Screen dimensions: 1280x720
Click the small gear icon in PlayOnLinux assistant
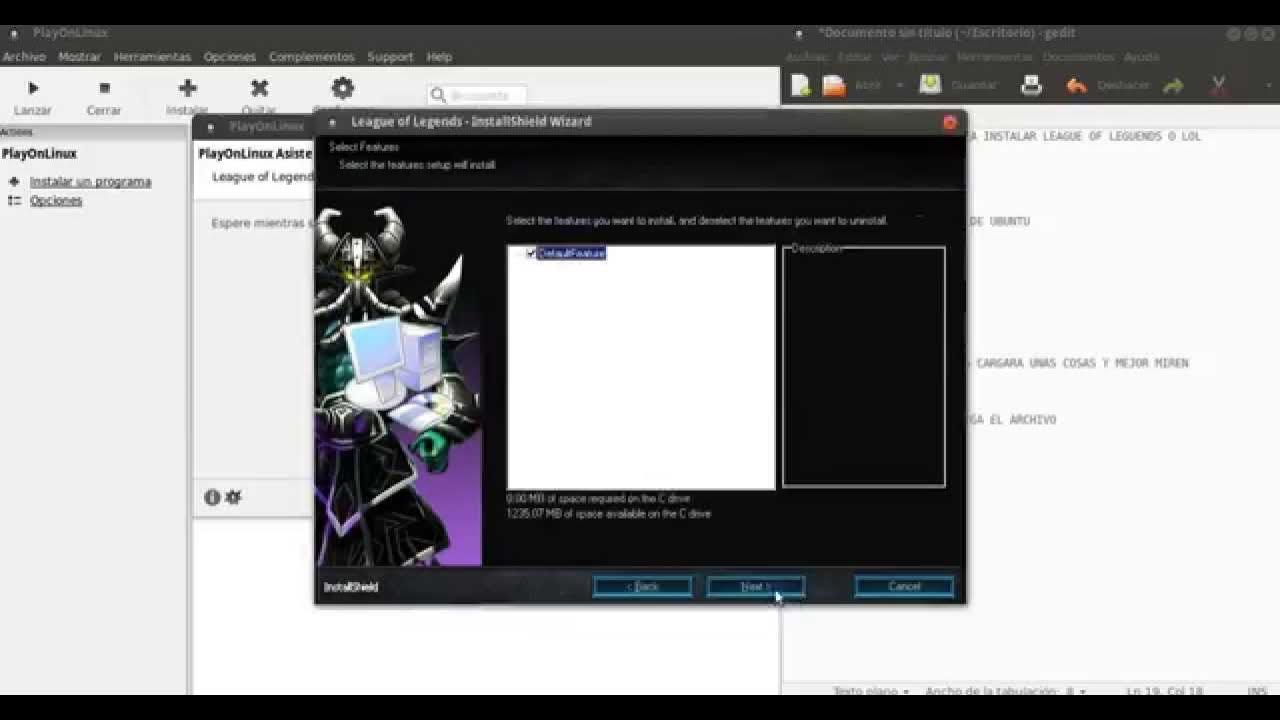pos(233,497)
